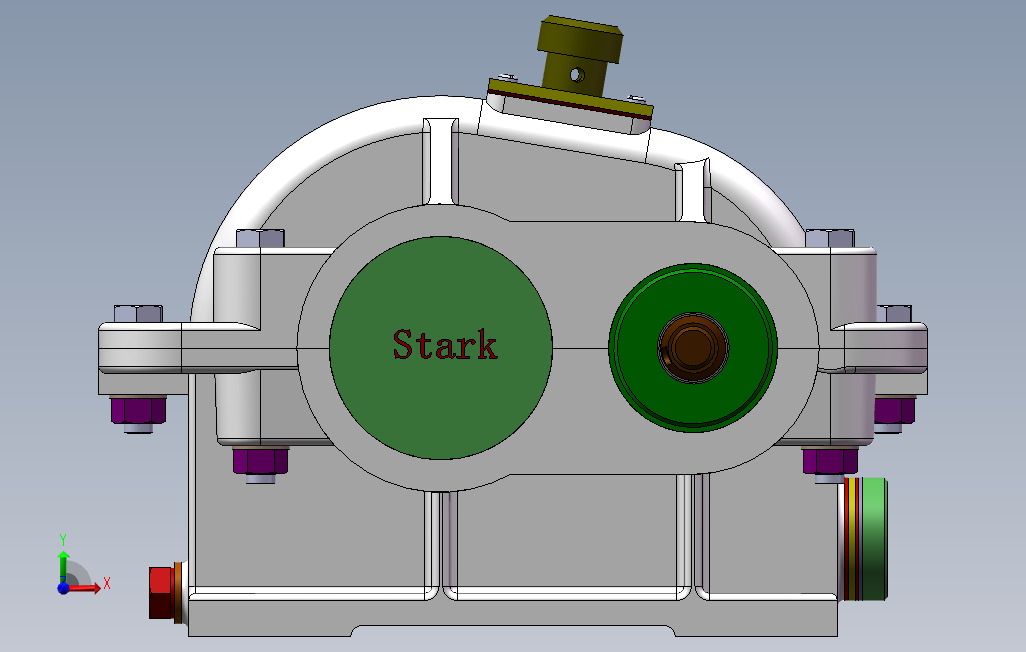
Task: Select the dark green right bearing cover
Action: (x=693, y=348)
